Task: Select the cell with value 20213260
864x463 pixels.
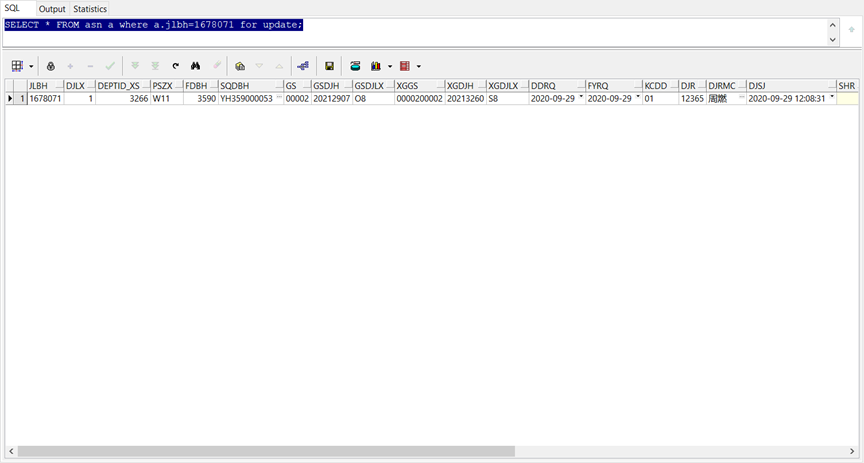Action: click(466, 99)
